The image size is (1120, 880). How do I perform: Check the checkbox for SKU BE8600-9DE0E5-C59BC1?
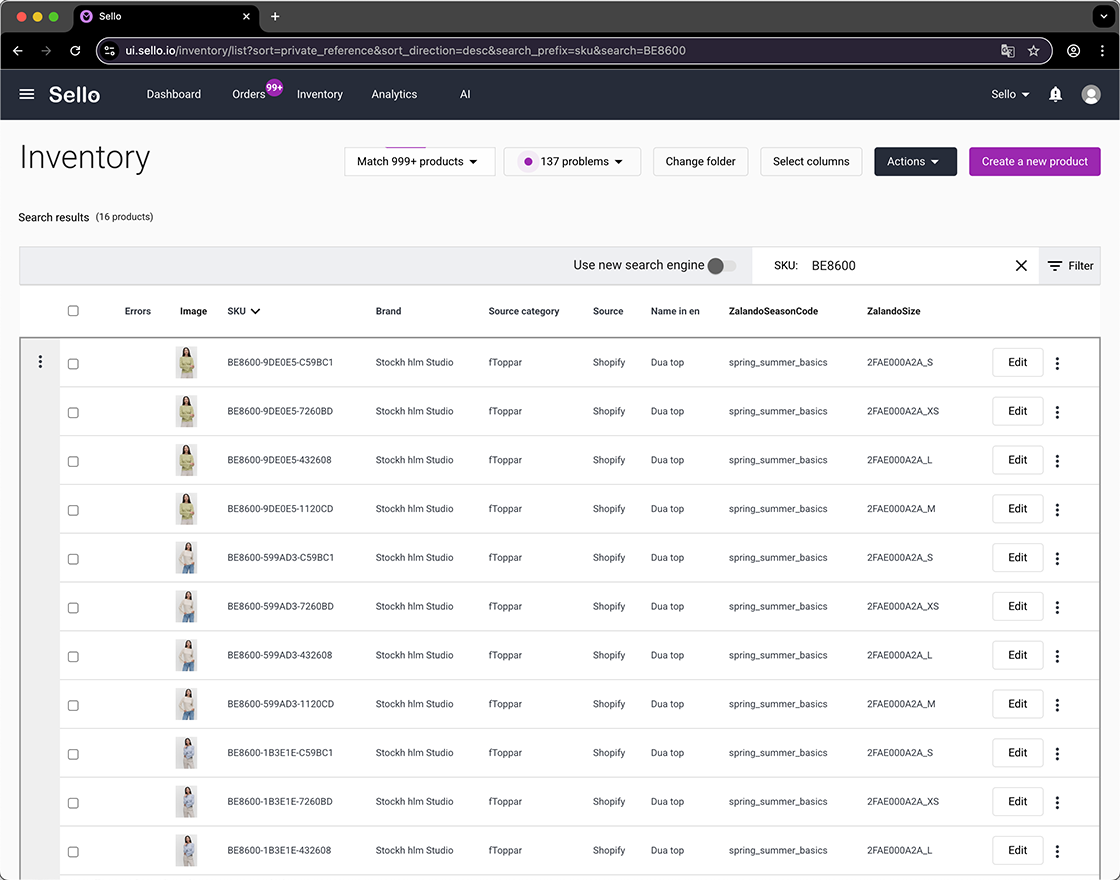73,364
